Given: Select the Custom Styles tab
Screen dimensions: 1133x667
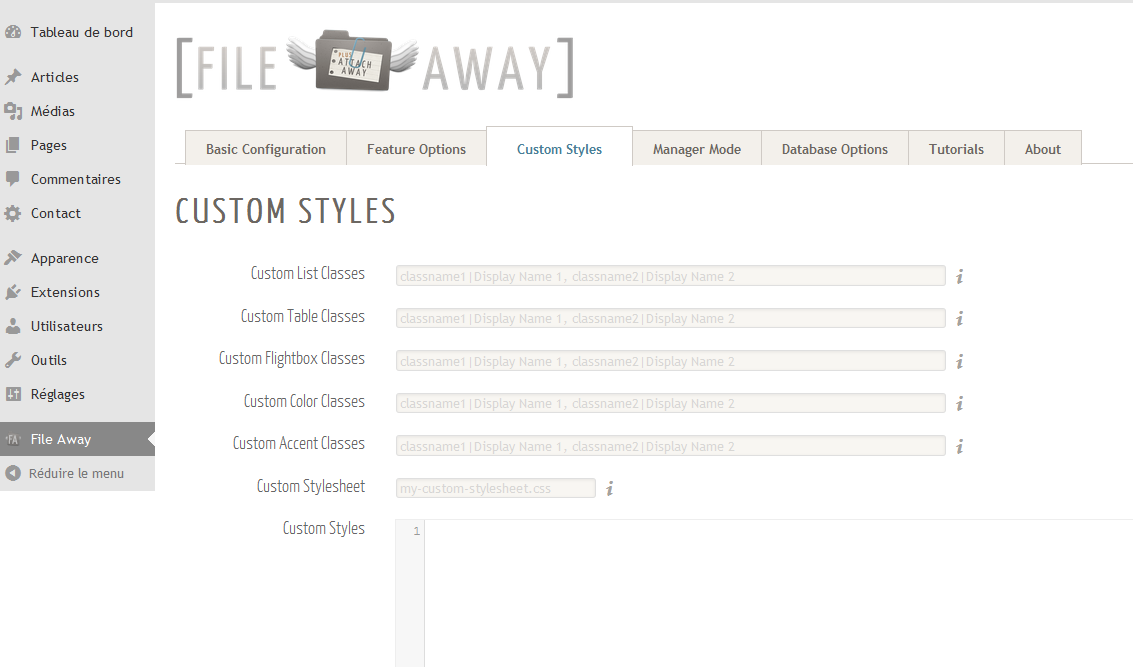Looking at the screenshot, I should [559, 147].
